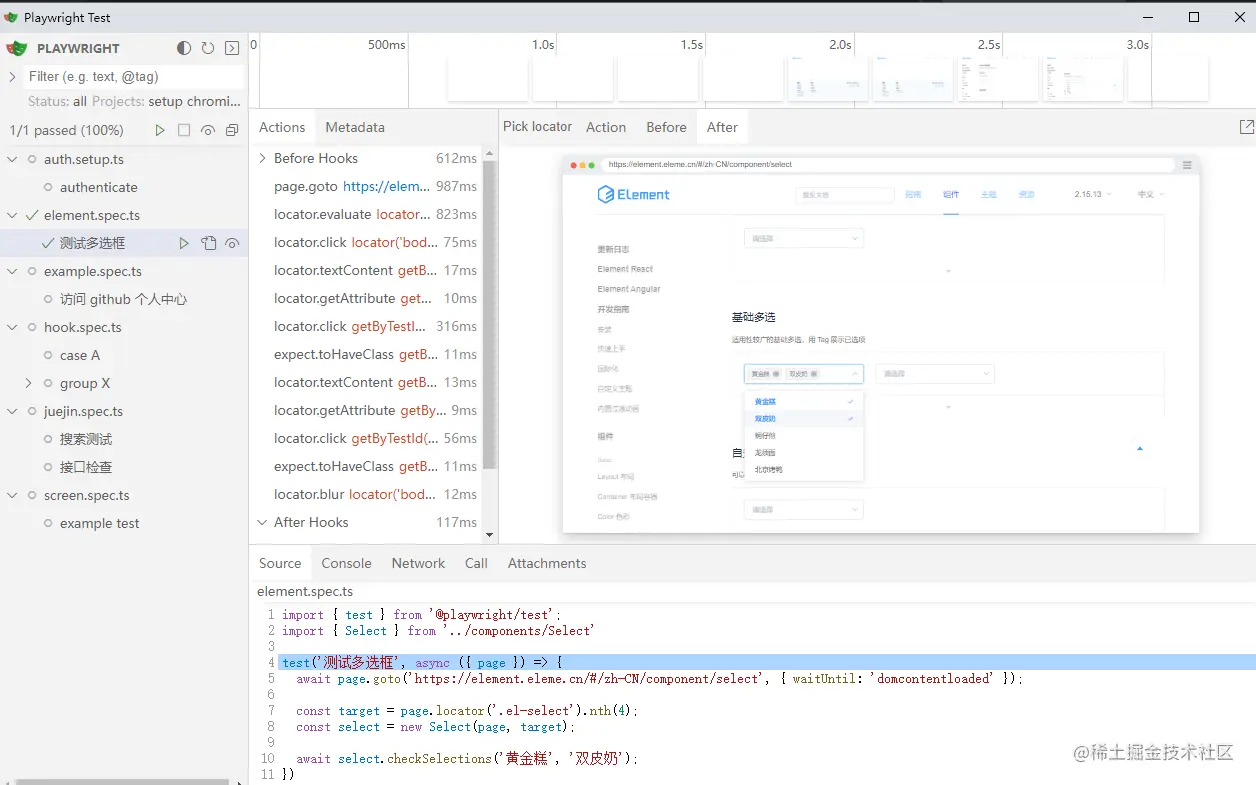Select the 75ms locator.click action

[x=366, y=242]
